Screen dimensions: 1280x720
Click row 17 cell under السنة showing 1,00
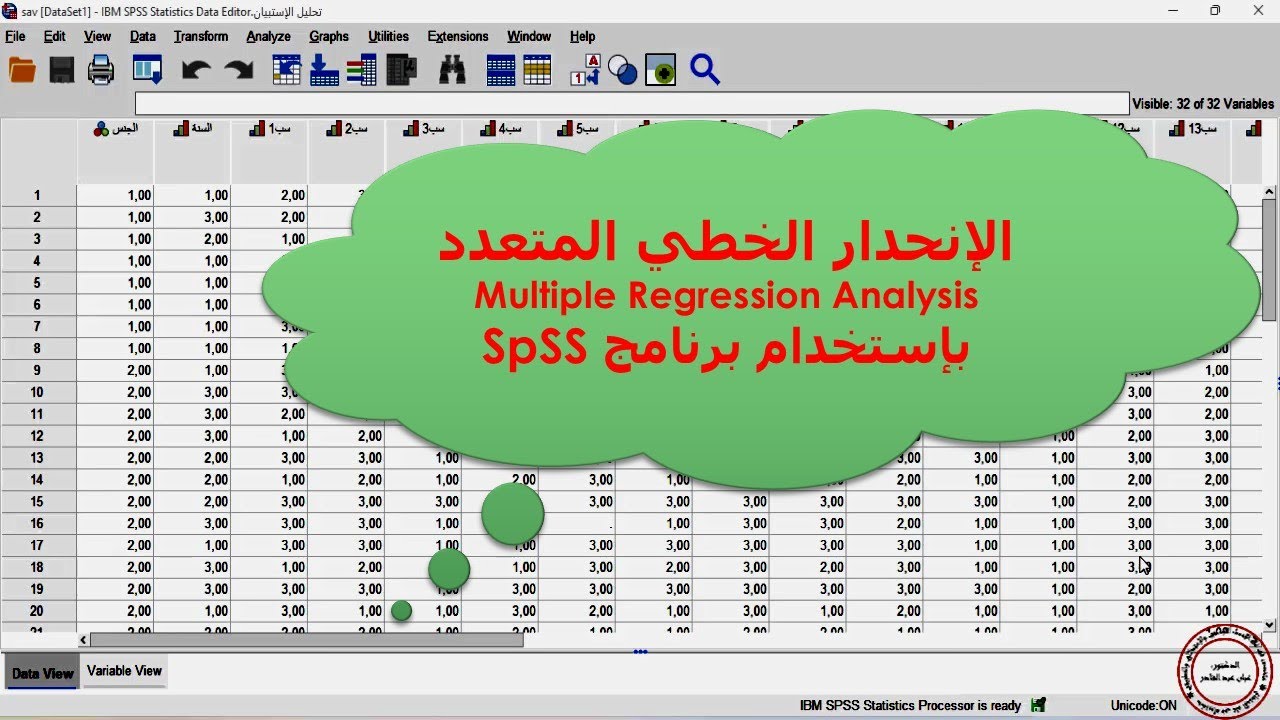pyautogui.click(x=192, y=545)
